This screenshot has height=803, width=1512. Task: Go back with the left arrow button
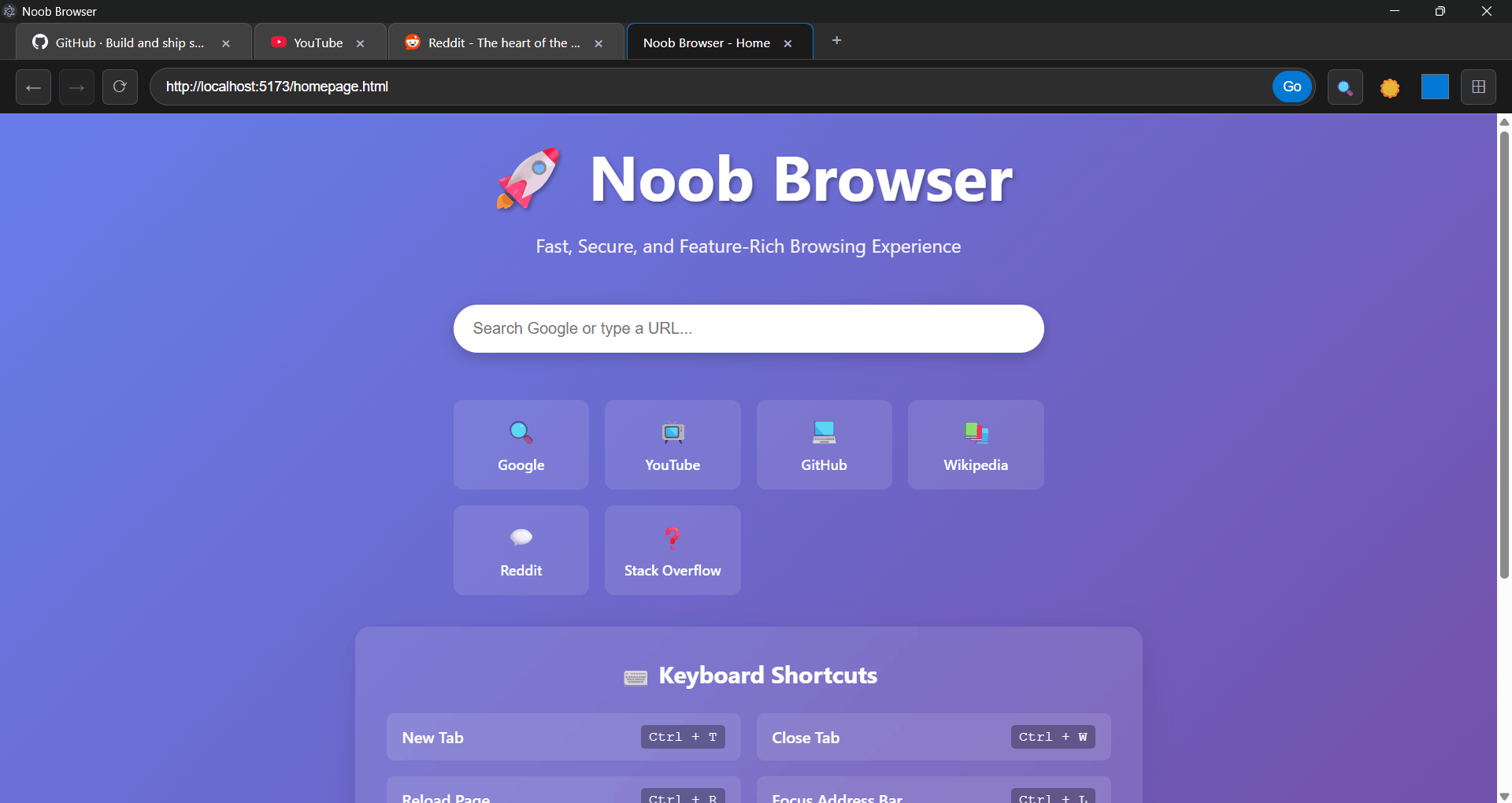point(33,87)
